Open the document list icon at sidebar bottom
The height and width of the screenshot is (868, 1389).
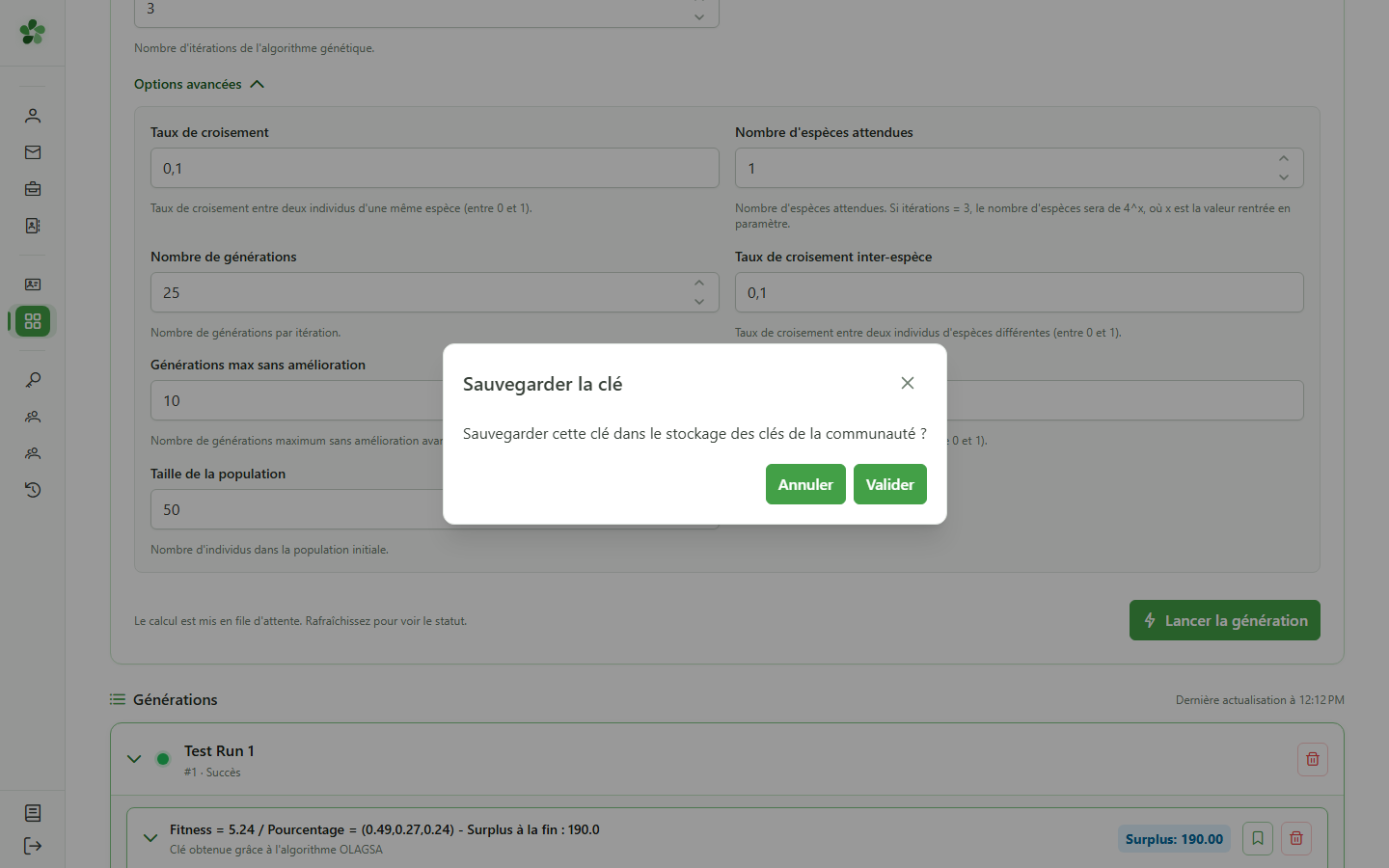[x=33, y=813]
